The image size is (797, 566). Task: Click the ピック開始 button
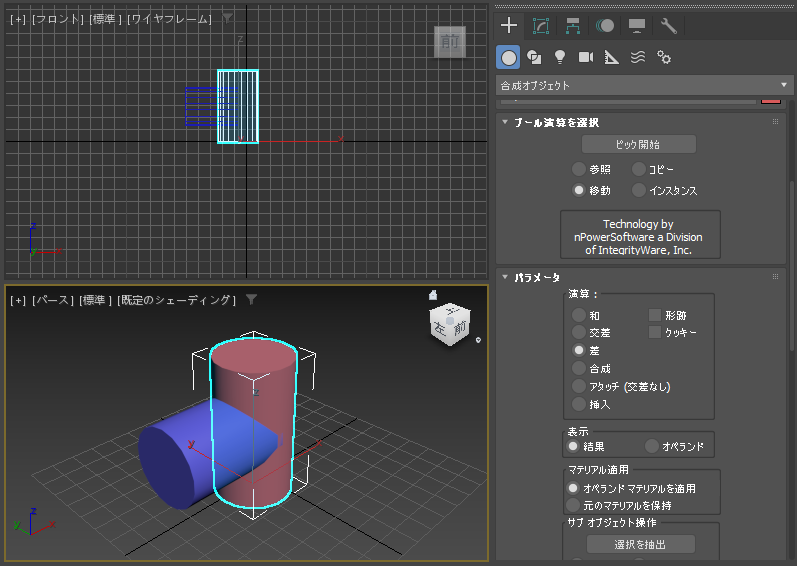pos(638,144)
